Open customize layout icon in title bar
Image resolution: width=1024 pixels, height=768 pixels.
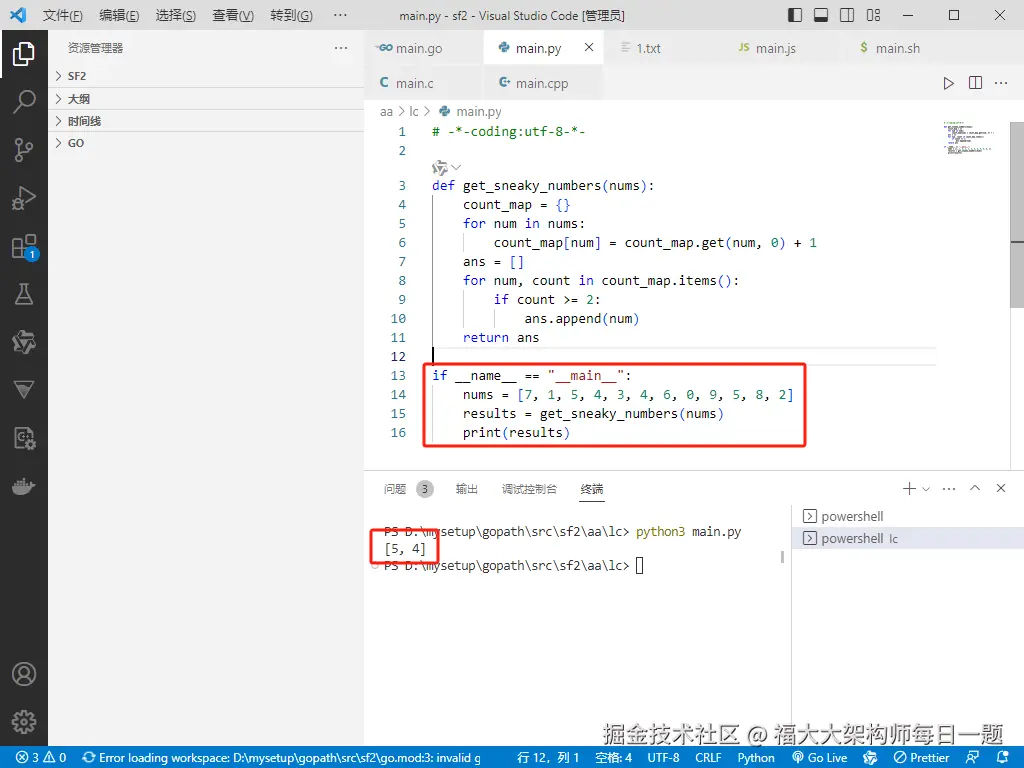(x=873, y=15)
